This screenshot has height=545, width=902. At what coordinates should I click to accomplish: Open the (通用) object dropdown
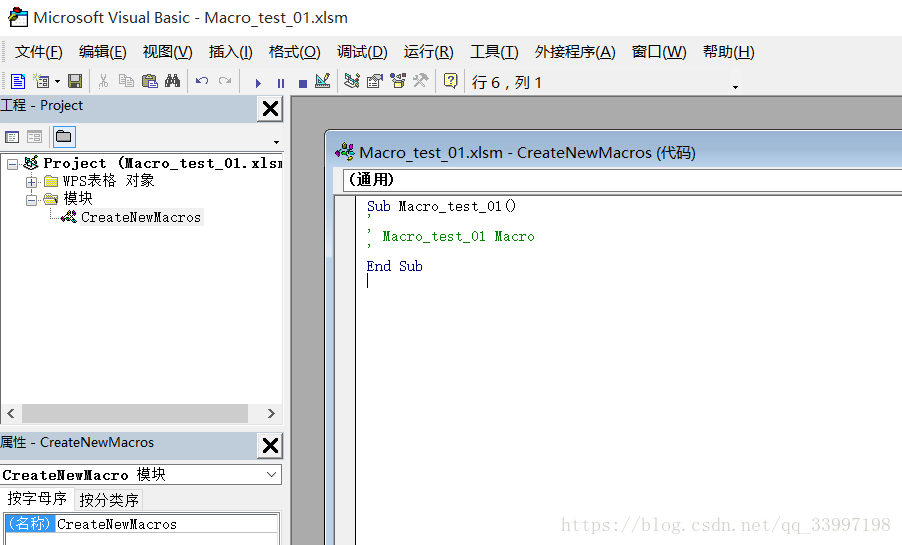click(x=622, y=180)
